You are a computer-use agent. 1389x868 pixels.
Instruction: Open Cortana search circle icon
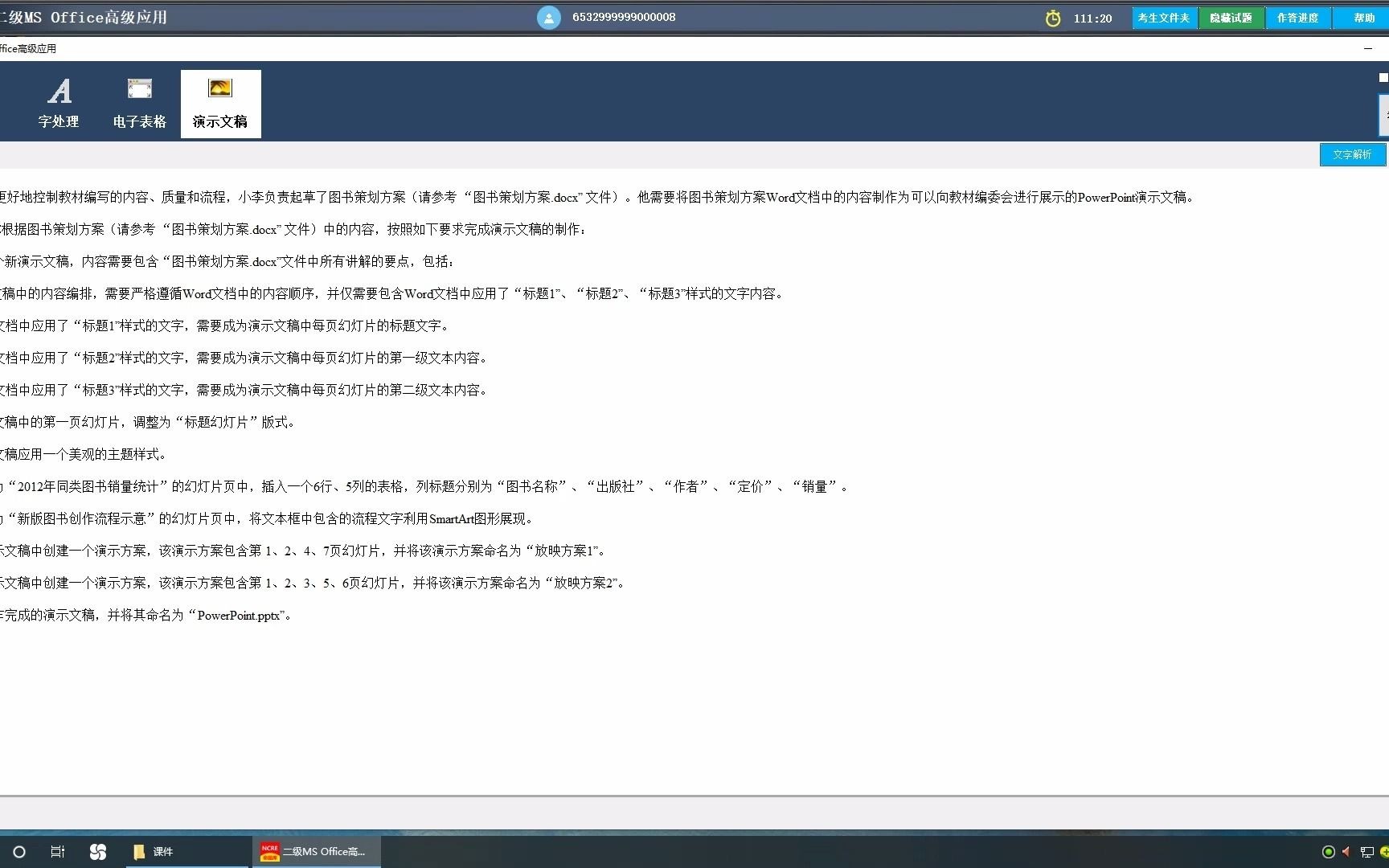pos(18,851)
